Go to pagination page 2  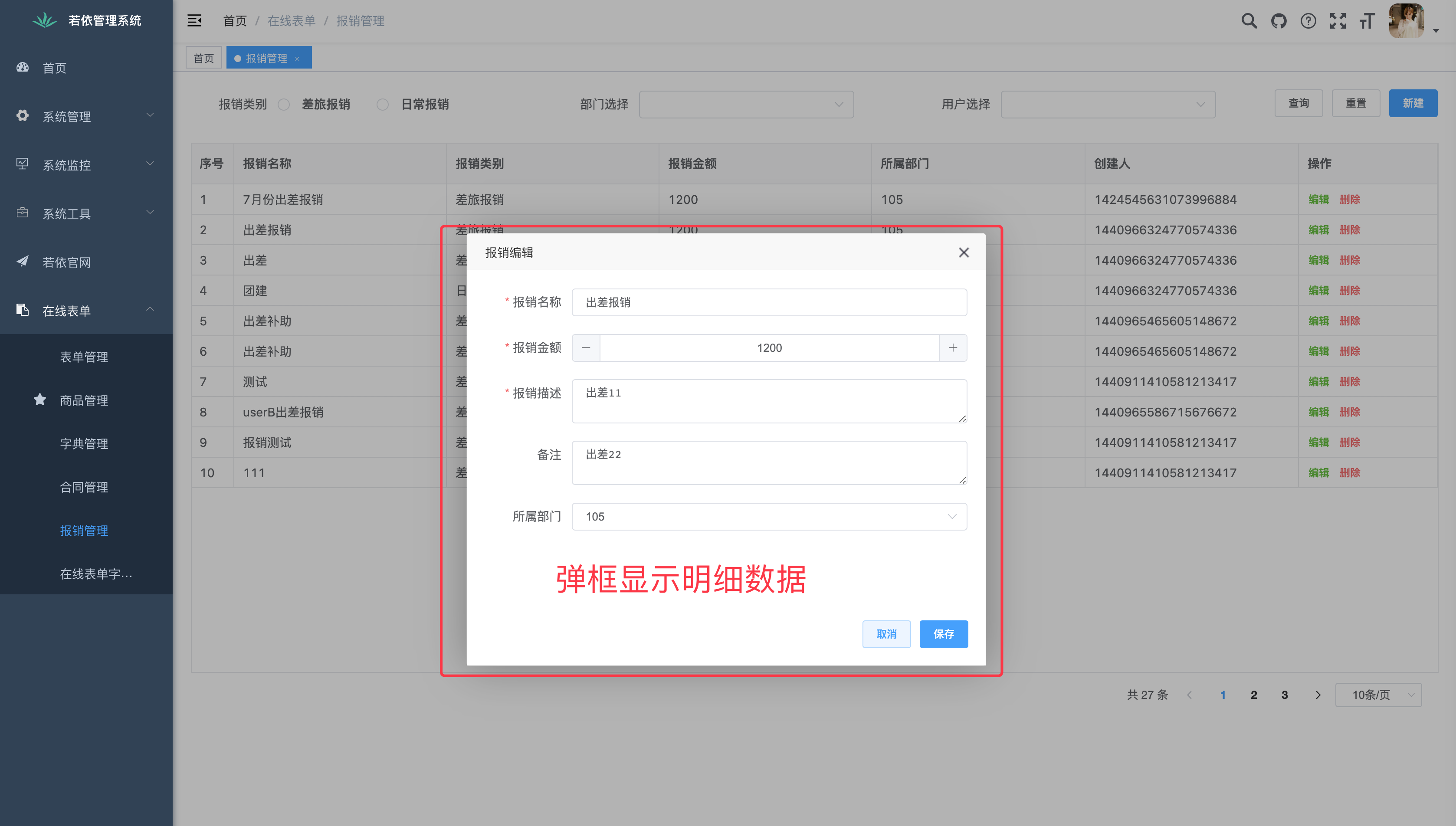tap(1253, 695)
